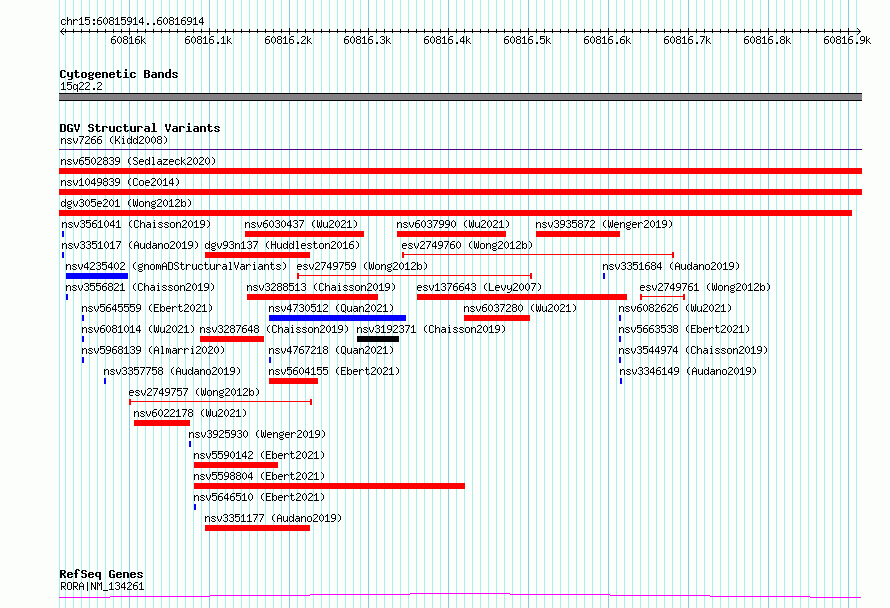Screen dimensions: 890x608
Task: Select esv2749757 (Wong2012b) span line
Action: pyautogui.click(x=220, y=402)
